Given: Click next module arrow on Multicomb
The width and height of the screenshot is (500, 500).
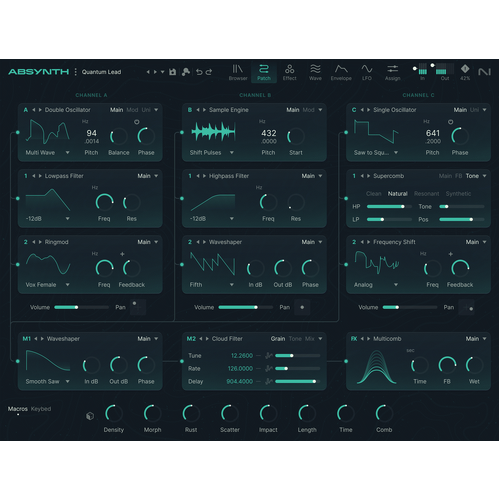Looking at the screenshot, I should point(368,339).
